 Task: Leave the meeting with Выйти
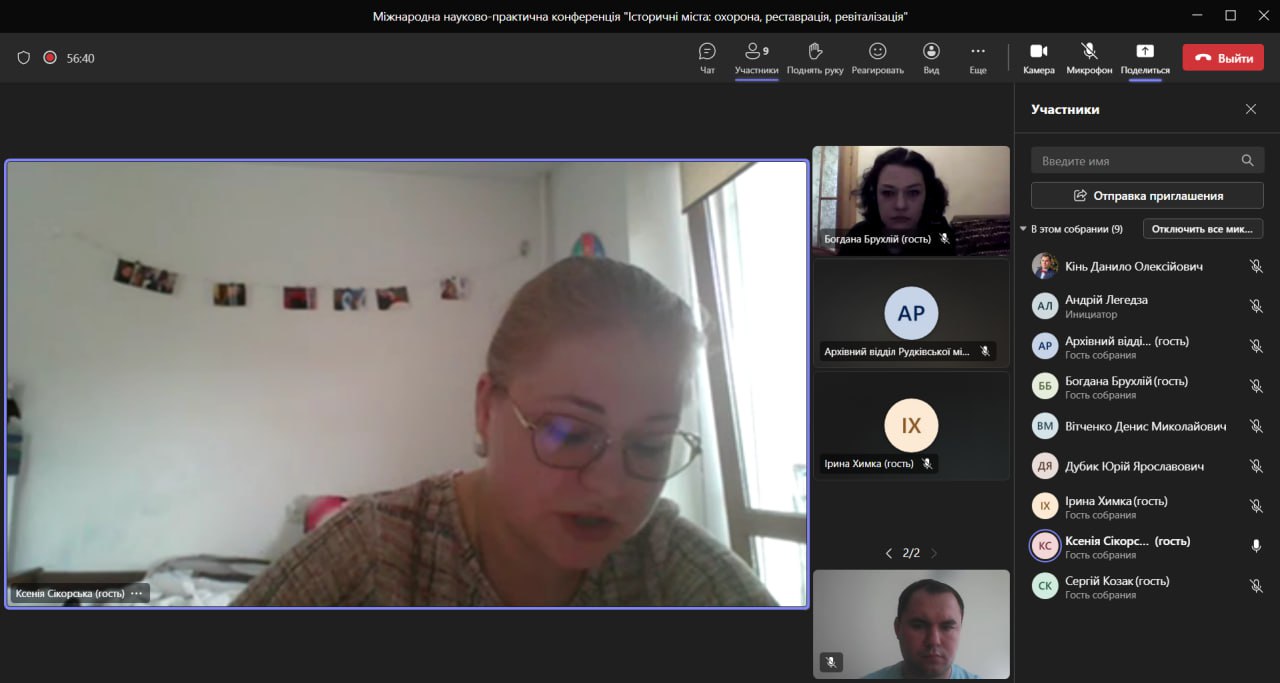(1223, 58)
